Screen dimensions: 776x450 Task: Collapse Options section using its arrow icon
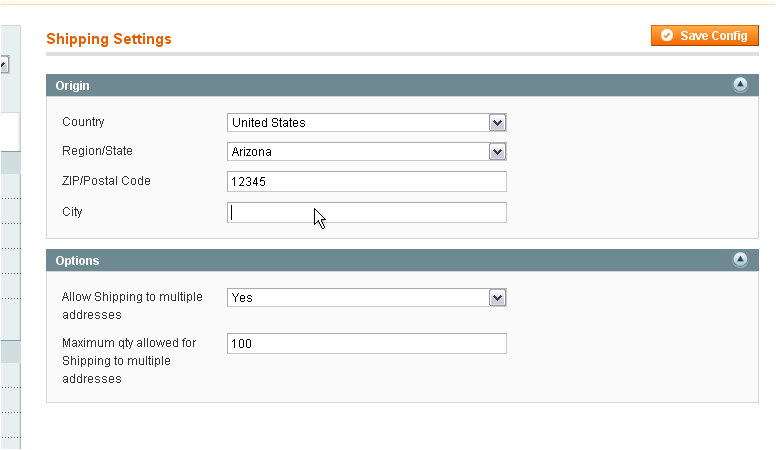click(740, 259)
